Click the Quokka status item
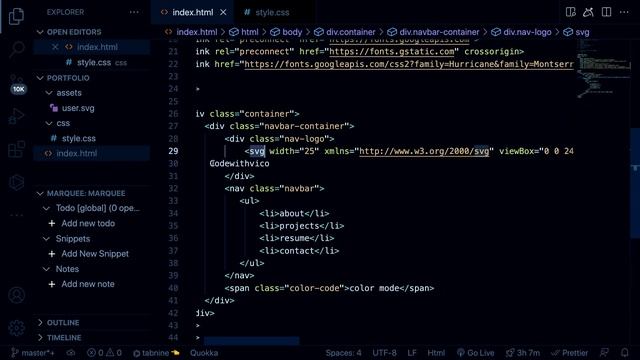The width and height of the screenshot is (640, 360). (x=204, y=353)
